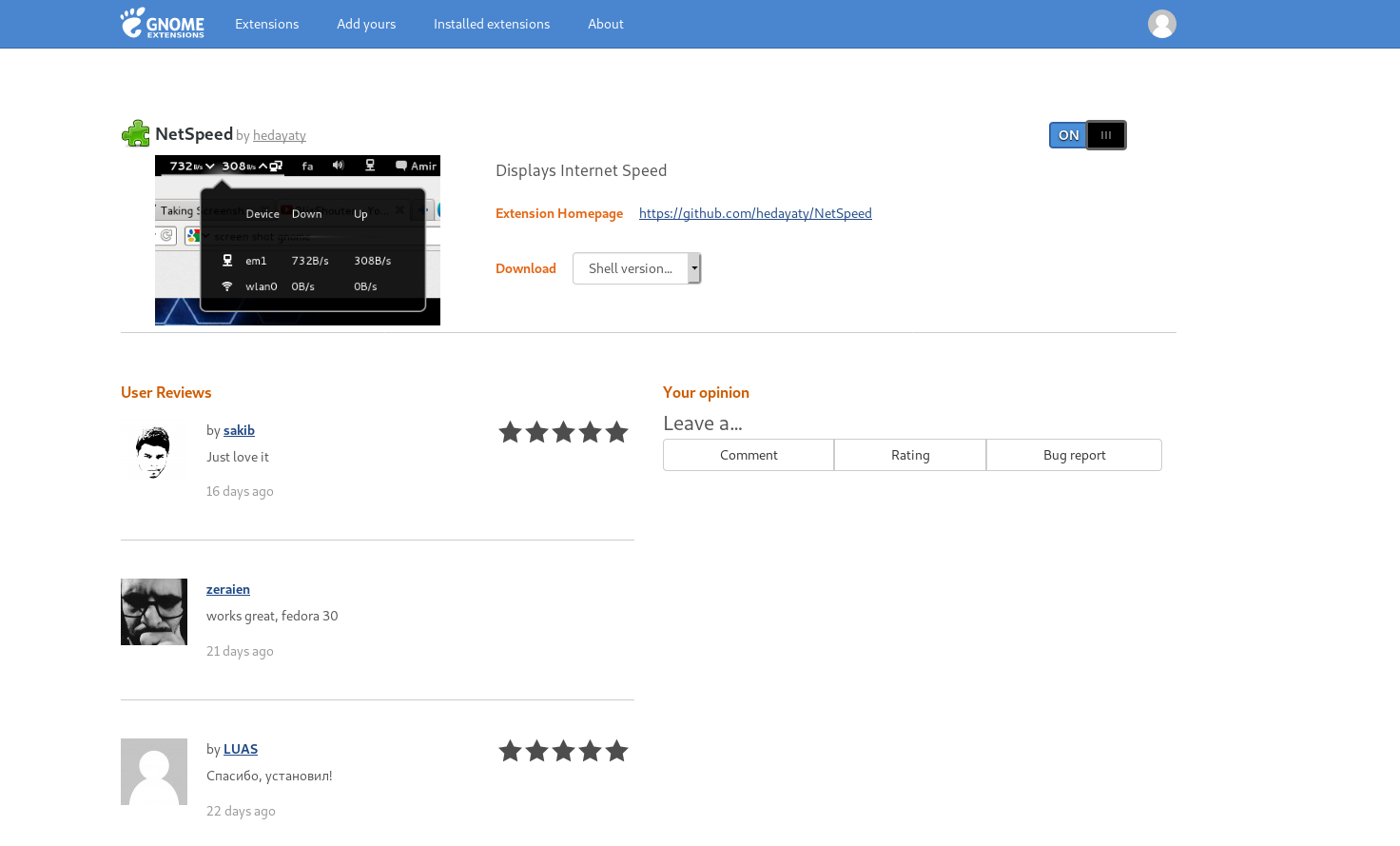
Task: Enlarge the NetSpeed screenshot thumbnail
Action: pos(298,240)
